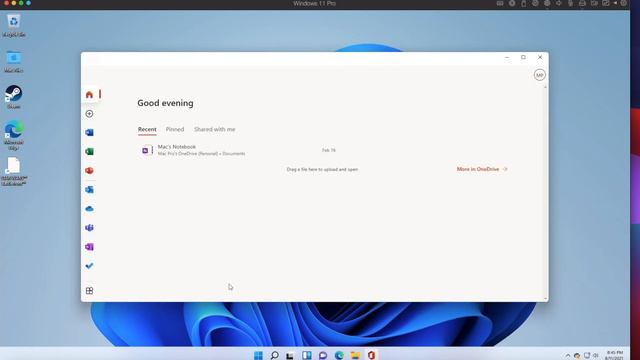640x360 pixels.
Task: Click the yellow macOS minimize button
Action: (13, 3)
